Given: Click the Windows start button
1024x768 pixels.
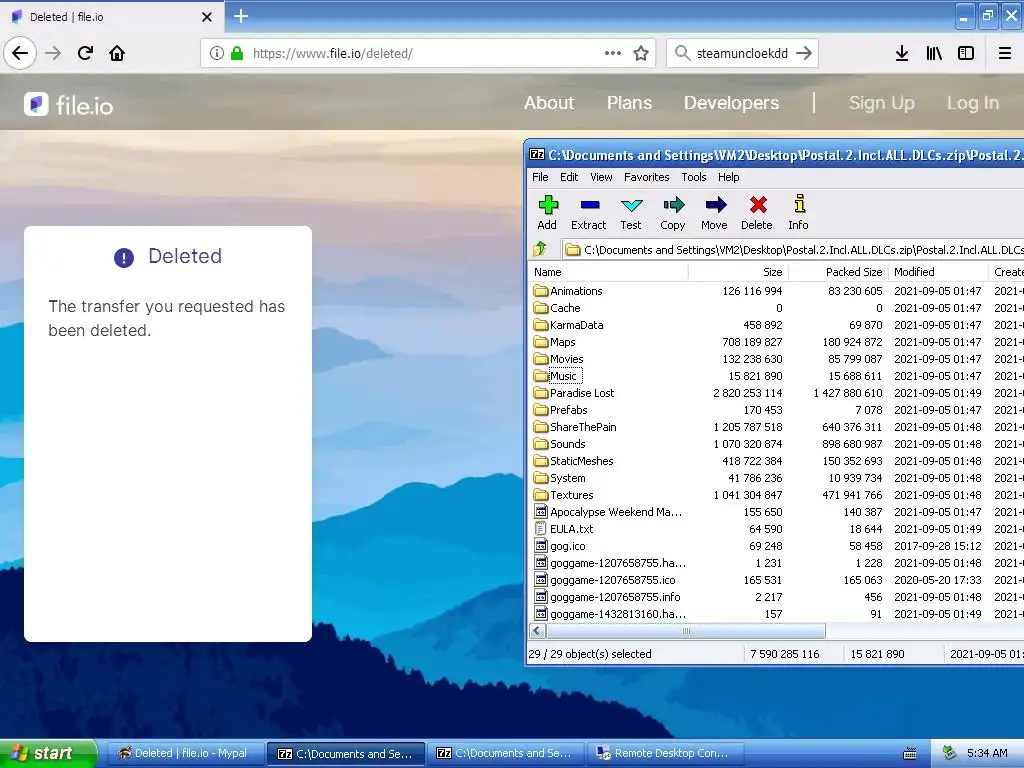Looking at the screenshot, I should tap(48, 753).
